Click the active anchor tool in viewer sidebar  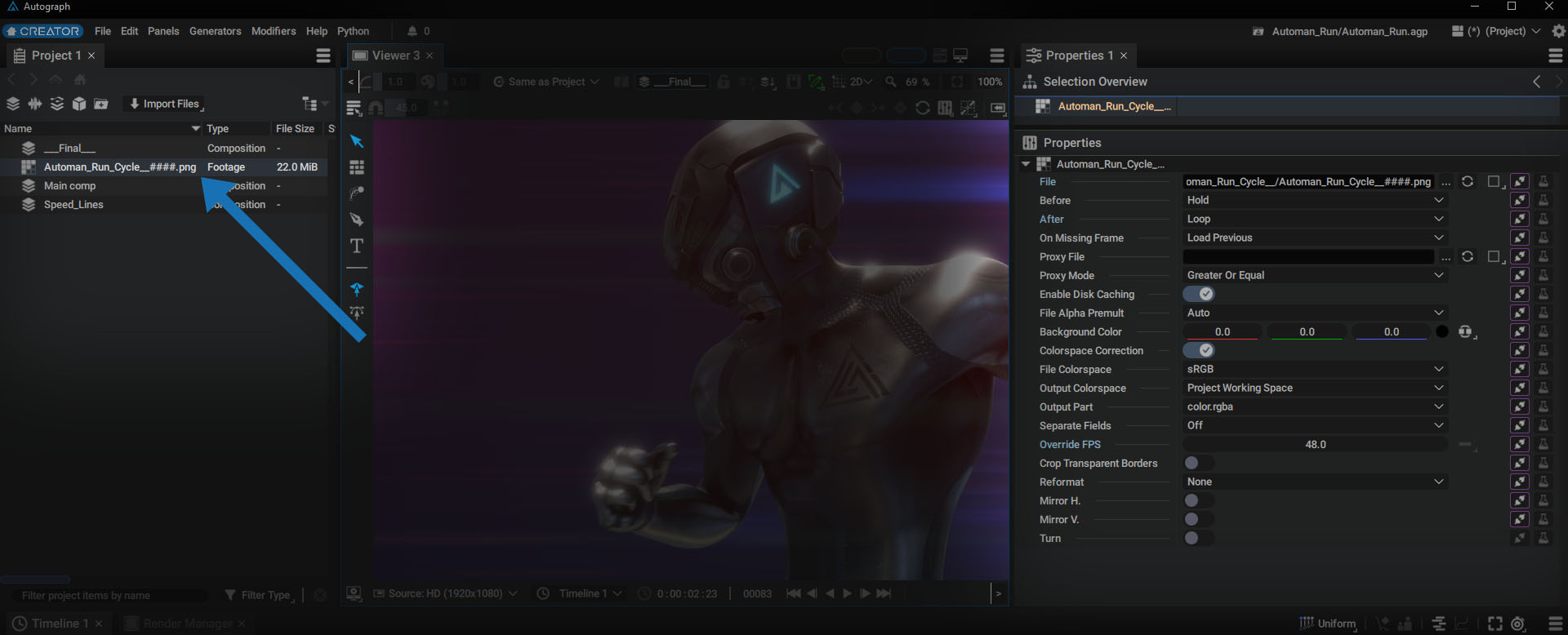tap(357, 289)
